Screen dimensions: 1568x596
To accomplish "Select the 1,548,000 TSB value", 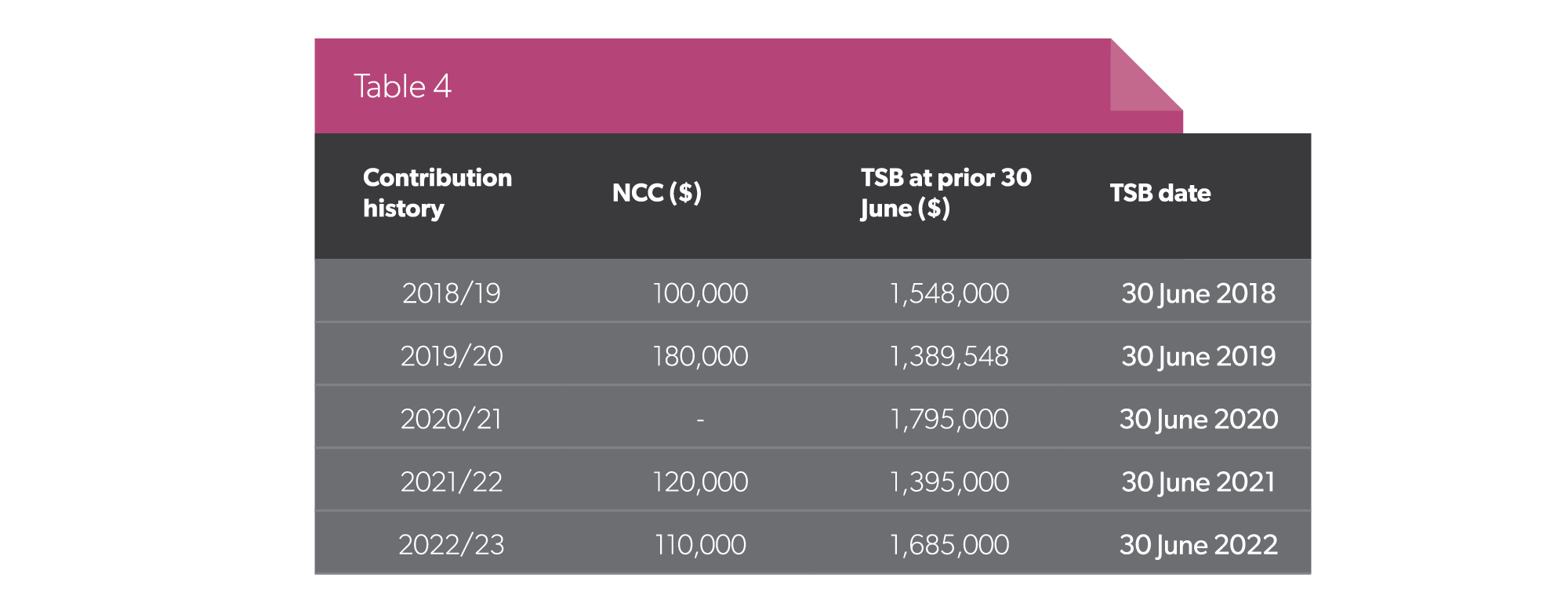I will coord(949,293).
